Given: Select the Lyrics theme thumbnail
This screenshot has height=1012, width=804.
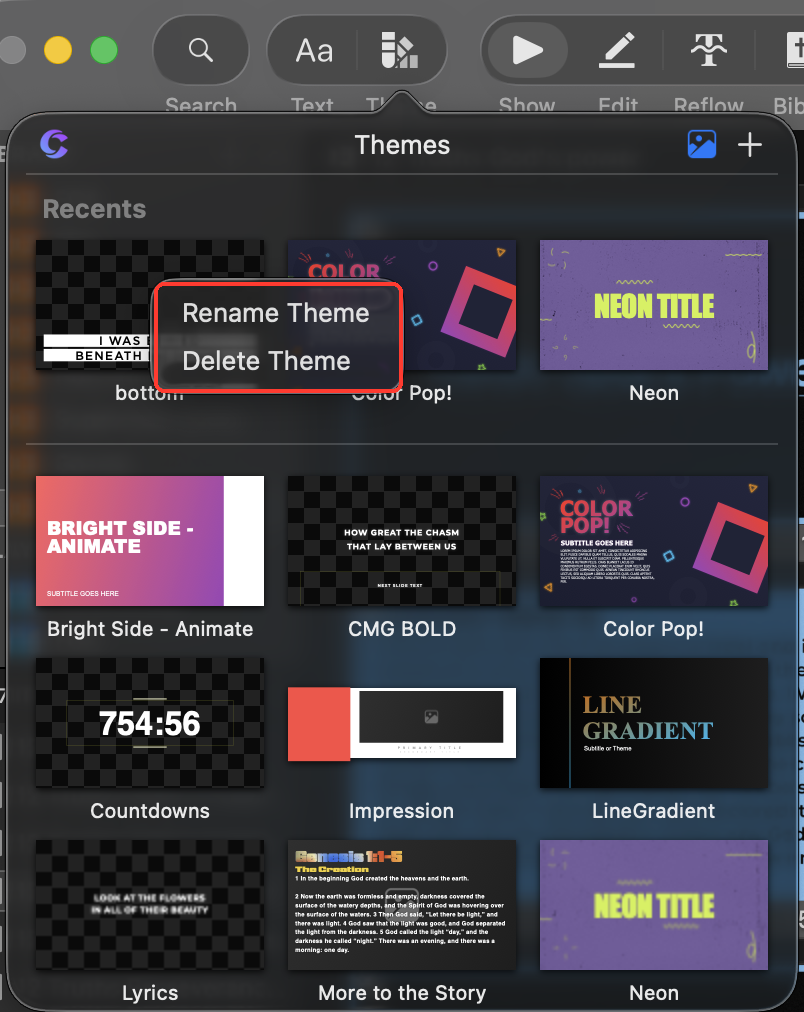Looking at the screenshot, I should pos(150,904).
